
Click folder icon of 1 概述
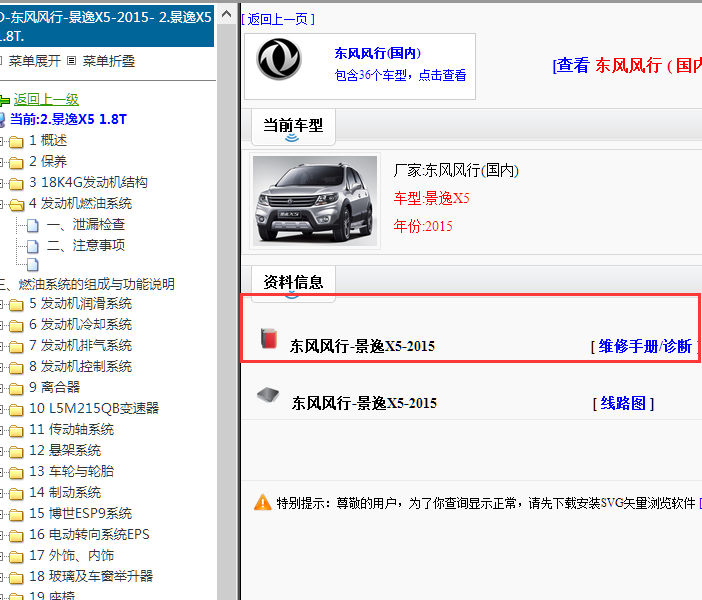pos(16,142)
